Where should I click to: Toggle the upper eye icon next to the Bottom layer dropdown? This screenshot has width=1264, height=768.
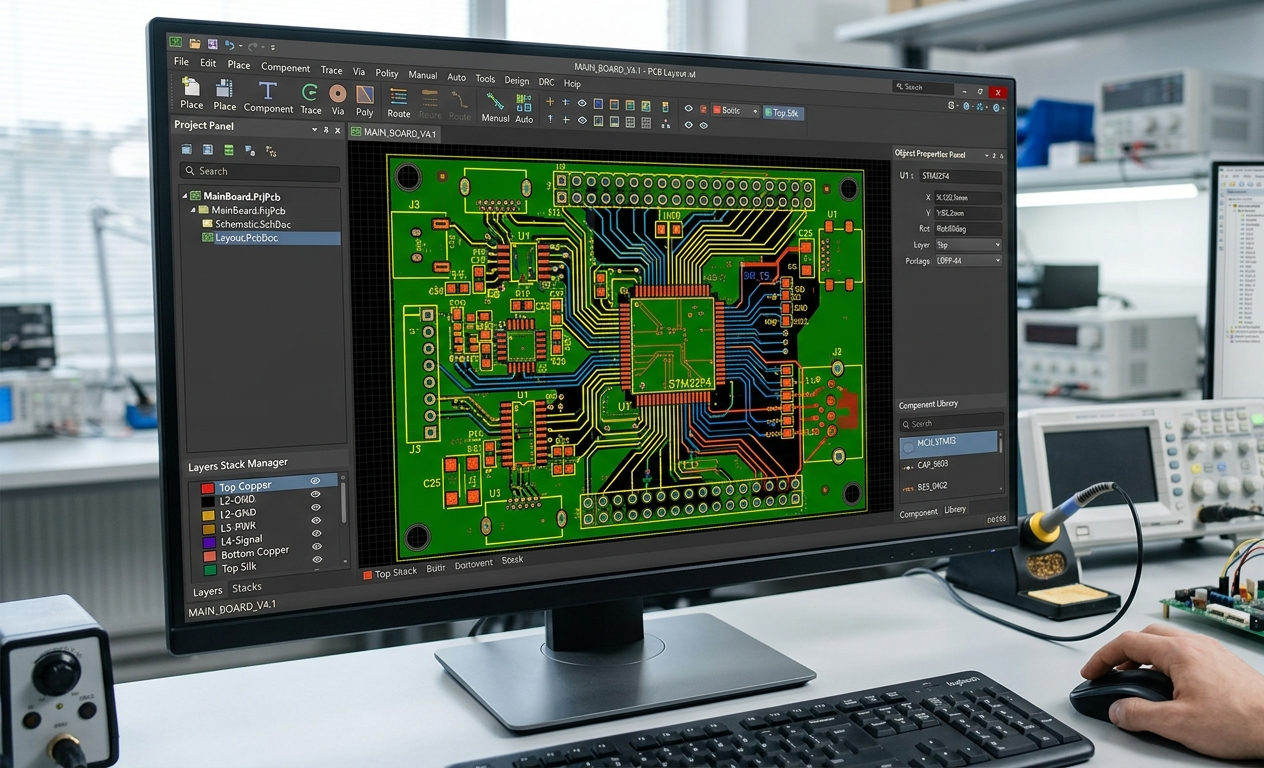689,108
